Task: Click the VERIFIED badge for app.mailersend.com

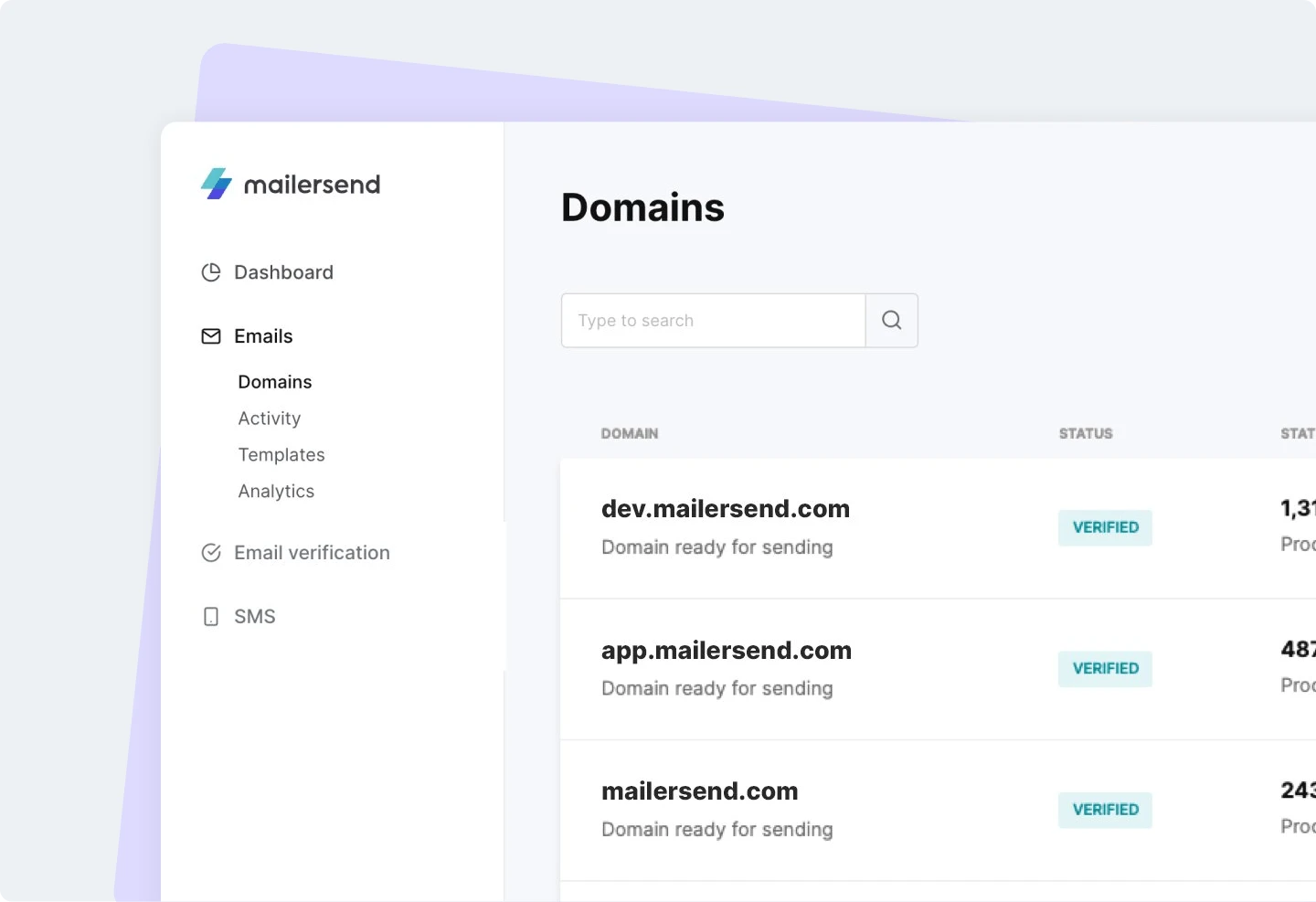Action: (1106, 669)
